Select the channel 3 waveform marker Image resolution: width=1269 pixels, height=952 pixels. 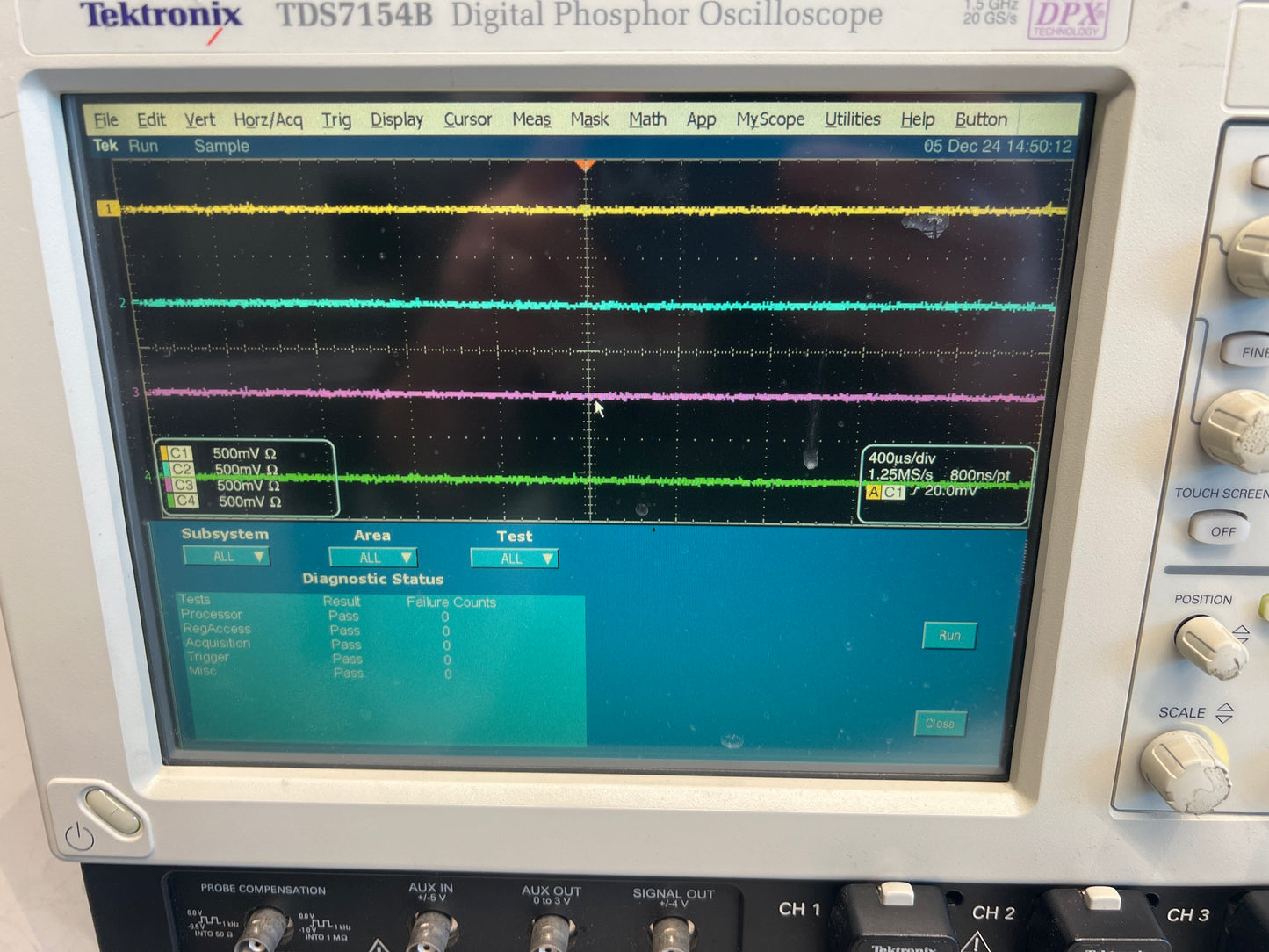point(135,393)
